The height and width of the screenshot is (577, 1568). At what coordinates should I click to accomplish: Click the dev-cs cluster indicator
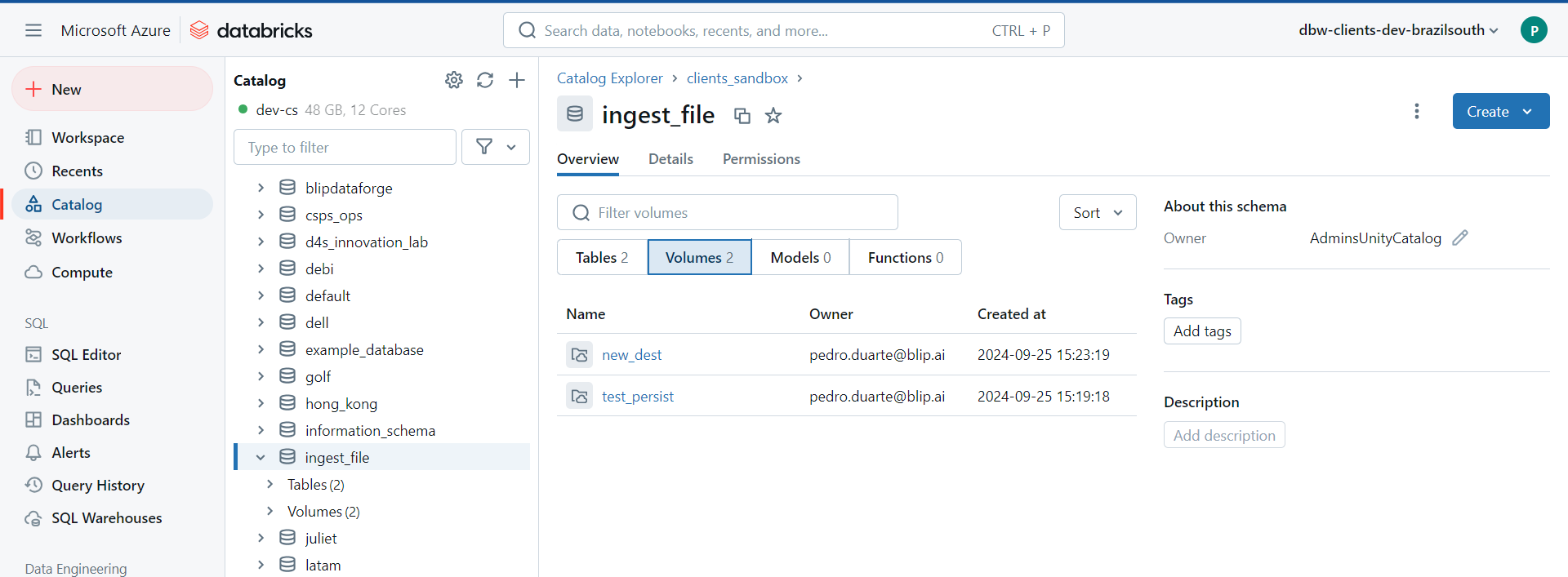[x=322, y=109]
